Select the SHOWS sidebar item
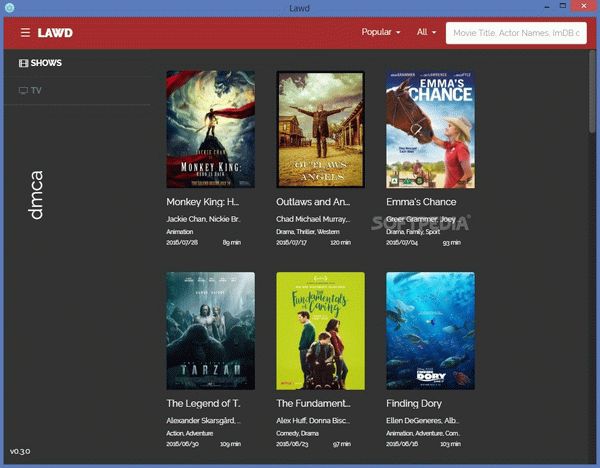Viewport: 600px width, 468px height. [x=40, y=63]
